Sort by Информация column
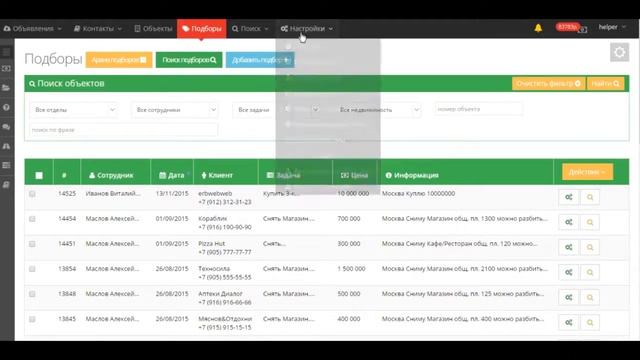The height and width of the screenshot is (360, 640). coord(412,176)
